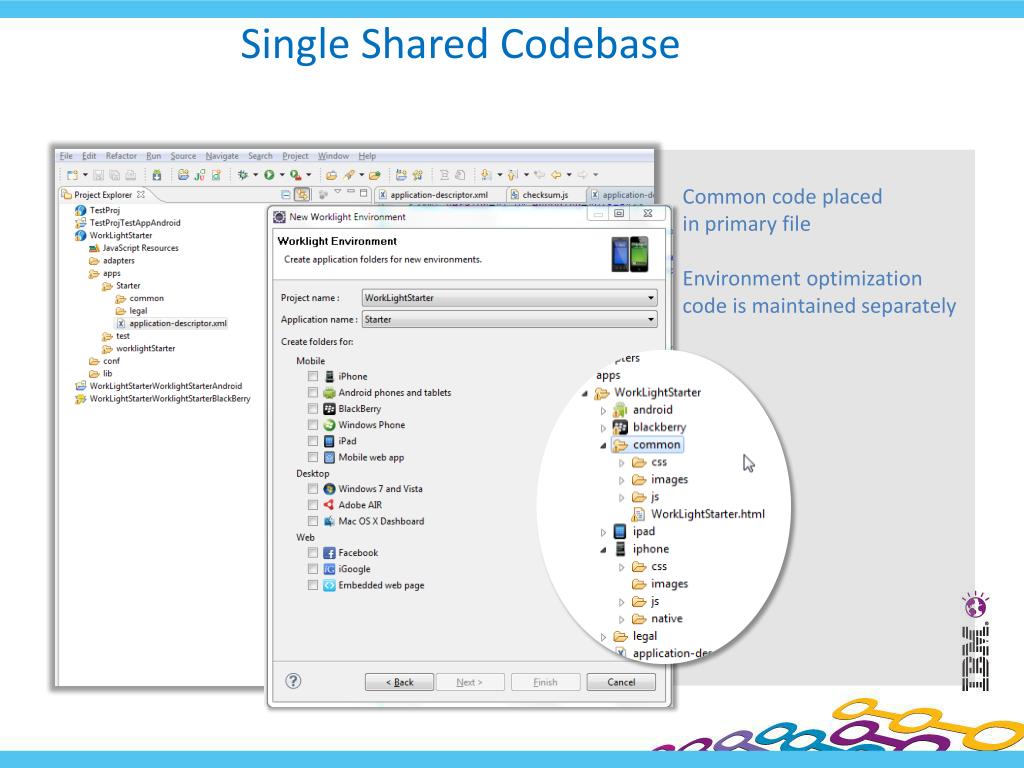Check the iPhone checkbox

click(x=313, y=376)
